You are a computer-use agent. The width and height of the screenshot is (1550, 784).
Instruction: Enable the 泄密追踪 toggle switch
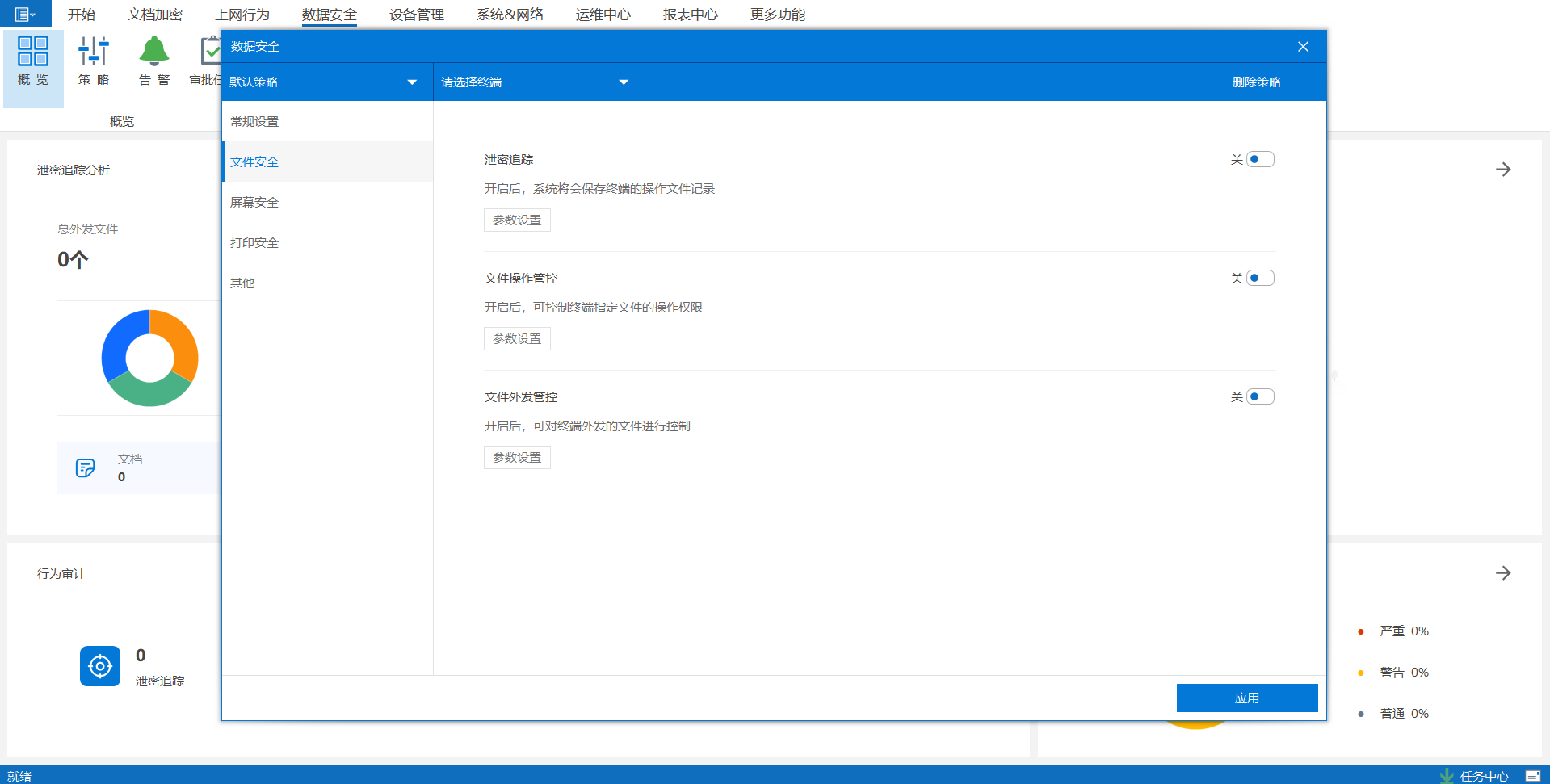coord(1259,160)
